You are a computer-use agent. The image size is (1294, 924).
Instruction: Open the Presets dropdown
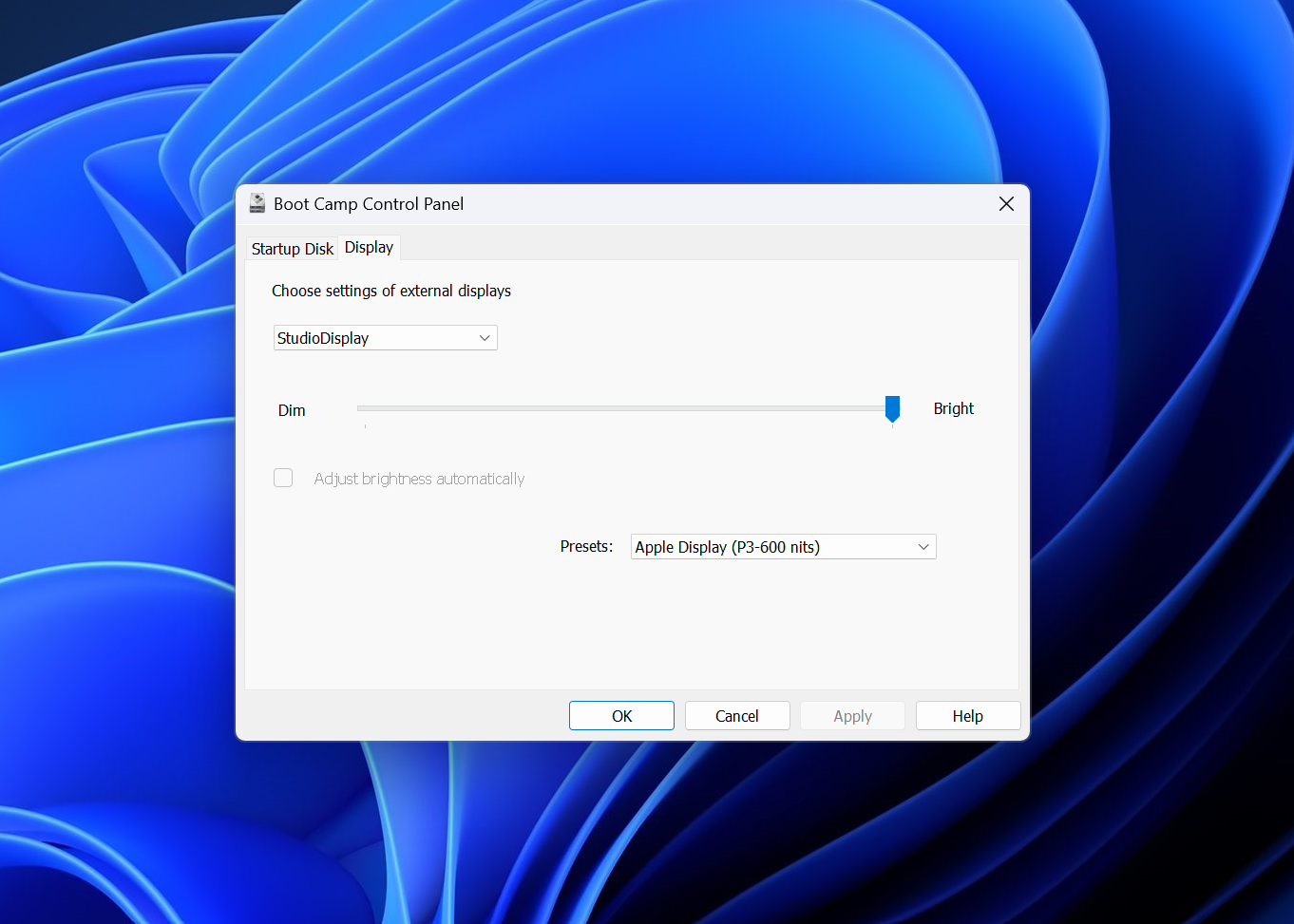(782, 546)
